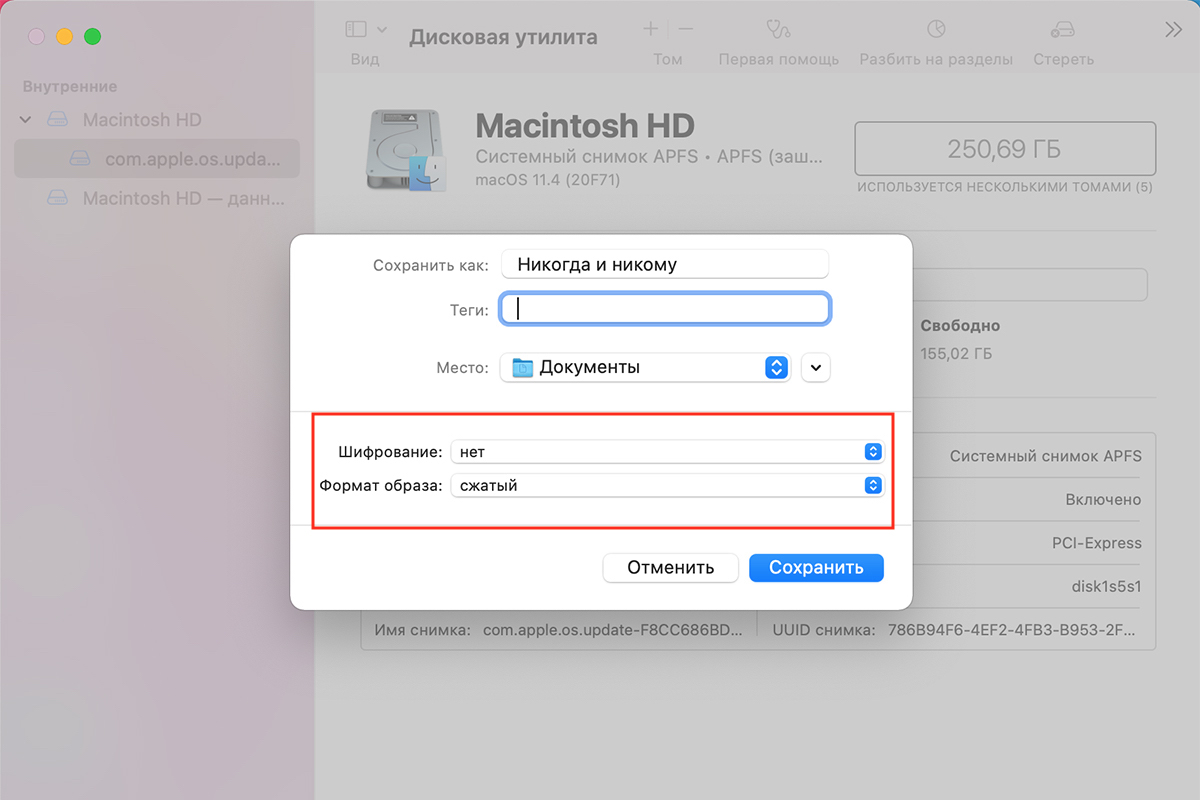Click the Partition pie chart icon
Viewport: 1200px width, 800px height.
936,30
